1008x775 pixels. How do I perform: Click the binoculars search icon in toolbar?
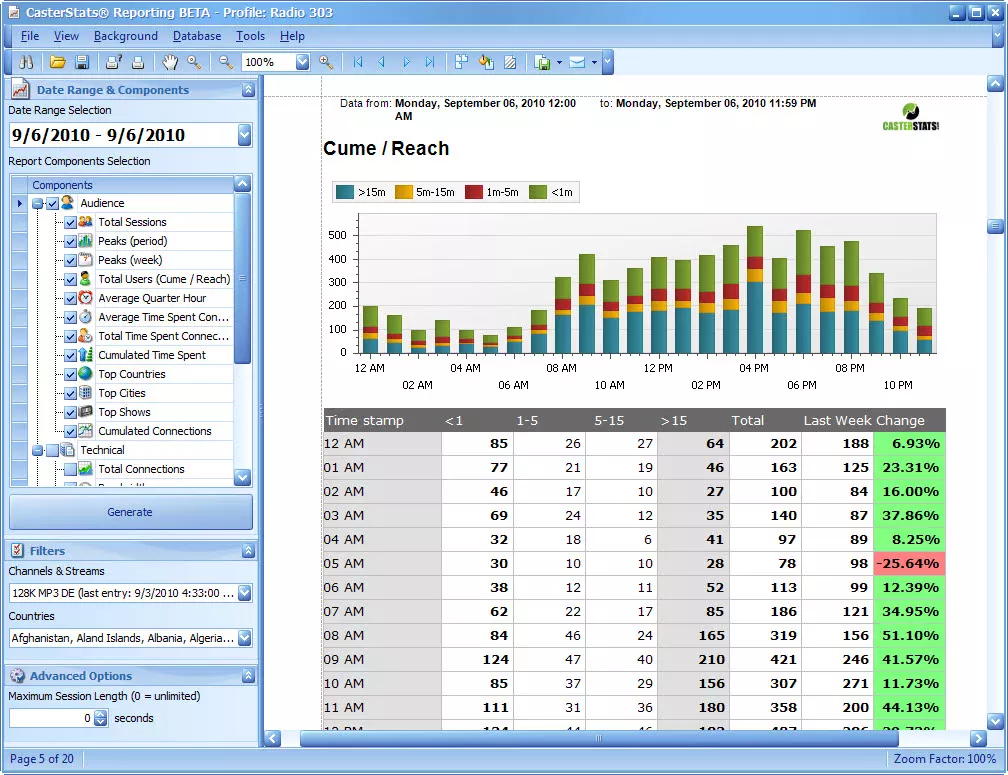tap(26, 62)
